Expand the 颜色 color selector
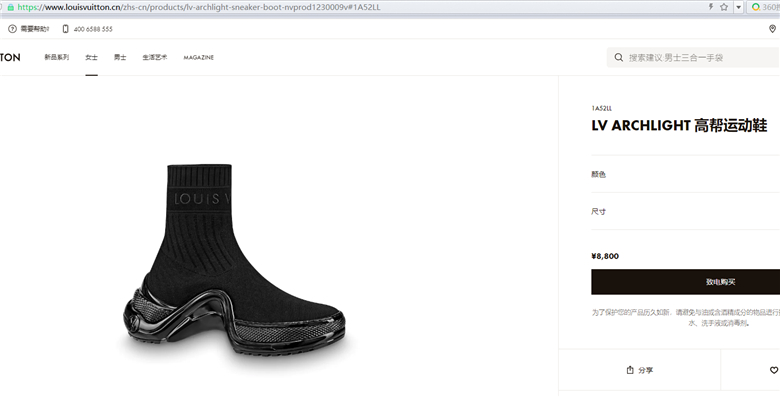 click(685, 174)
